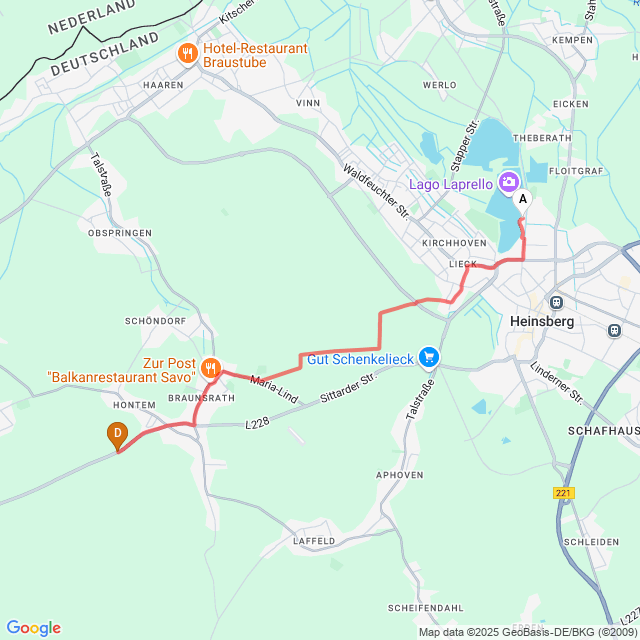Click the Obspringen village label
This screenshot has height=640, width=640.
pyautogui.click(x=120, y=233)
